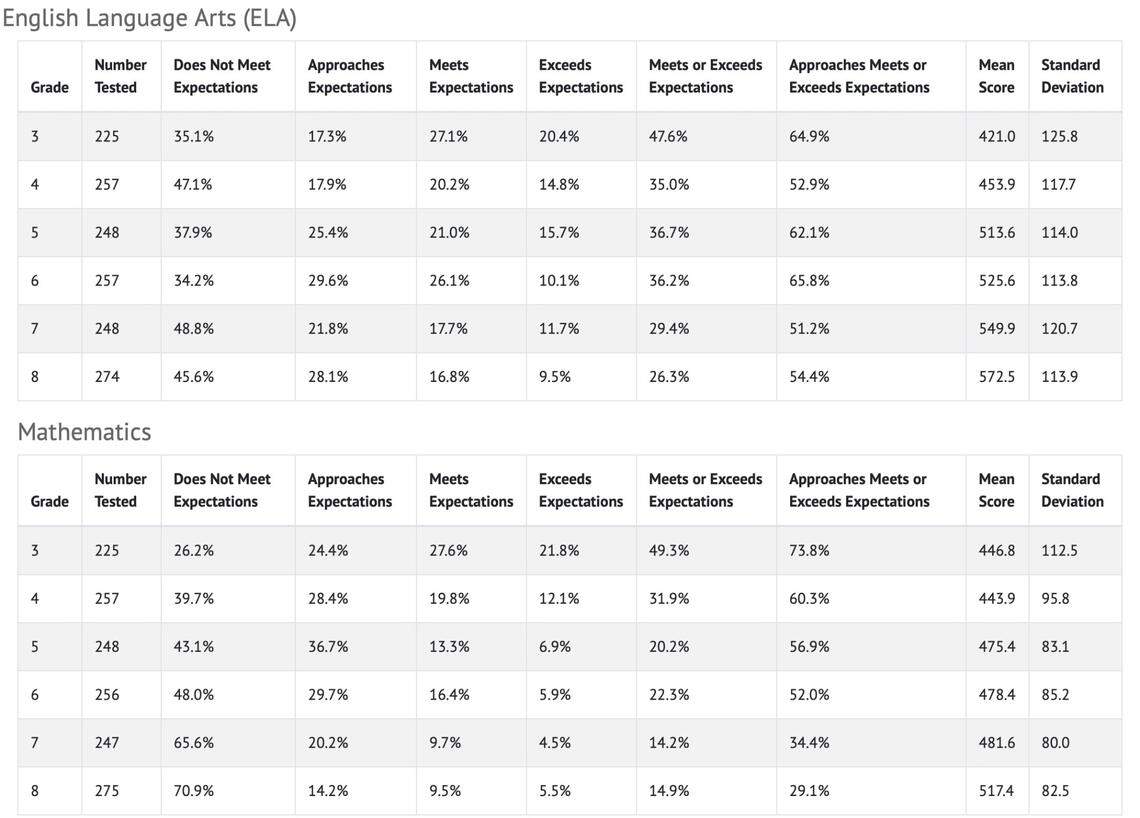Click Mathematics grade 6 number tested 256
The image size is (1140, 818).
coord(107,694)
